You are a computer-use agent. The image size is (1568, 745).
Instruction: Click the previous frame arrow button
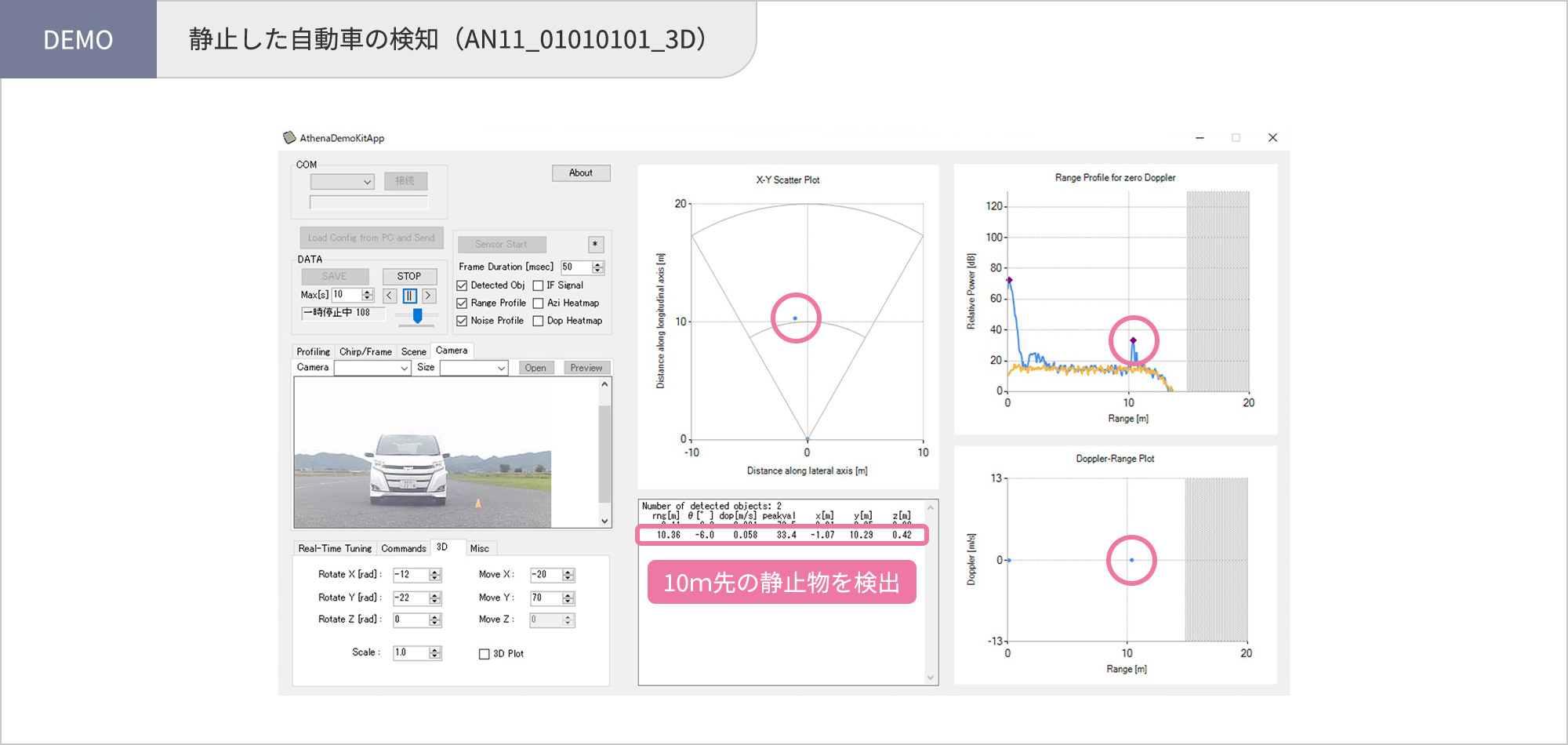(x=390, y=296)
